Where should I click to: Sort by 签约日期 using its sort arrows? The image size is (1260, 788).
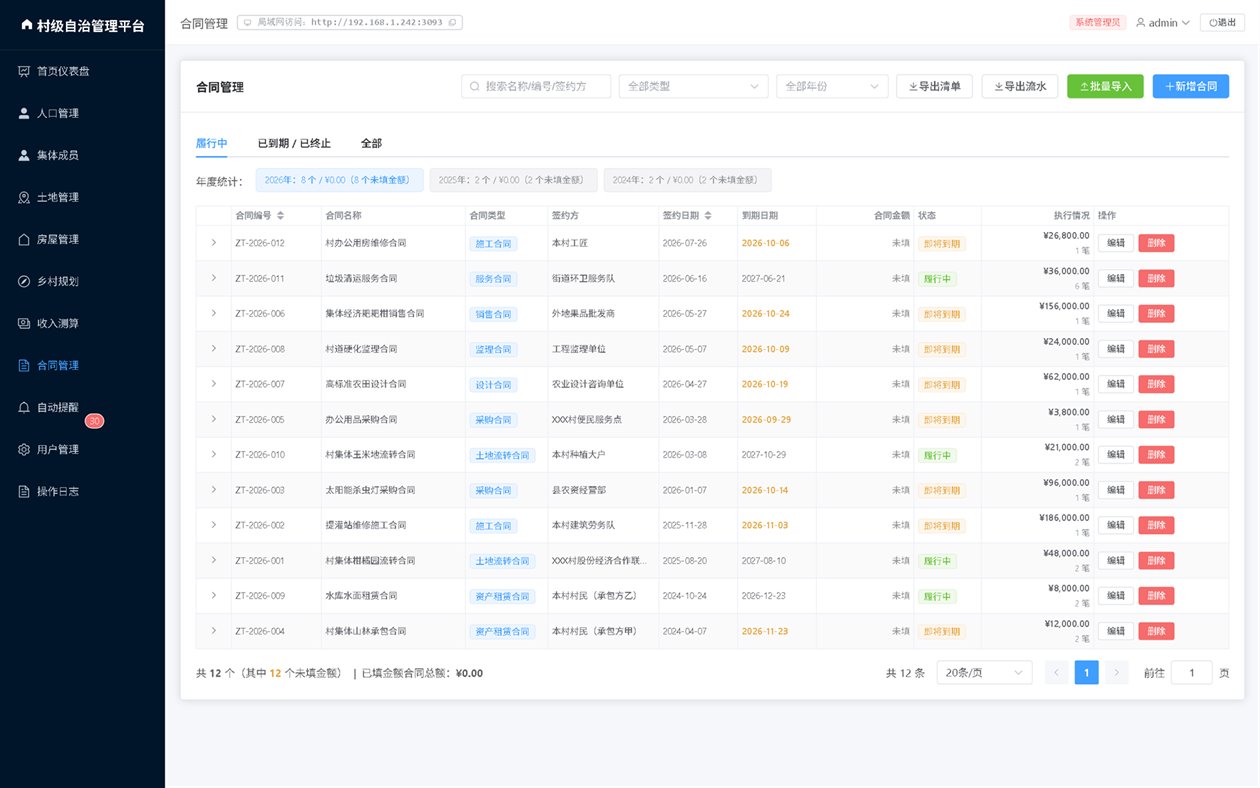pos(708,215)
